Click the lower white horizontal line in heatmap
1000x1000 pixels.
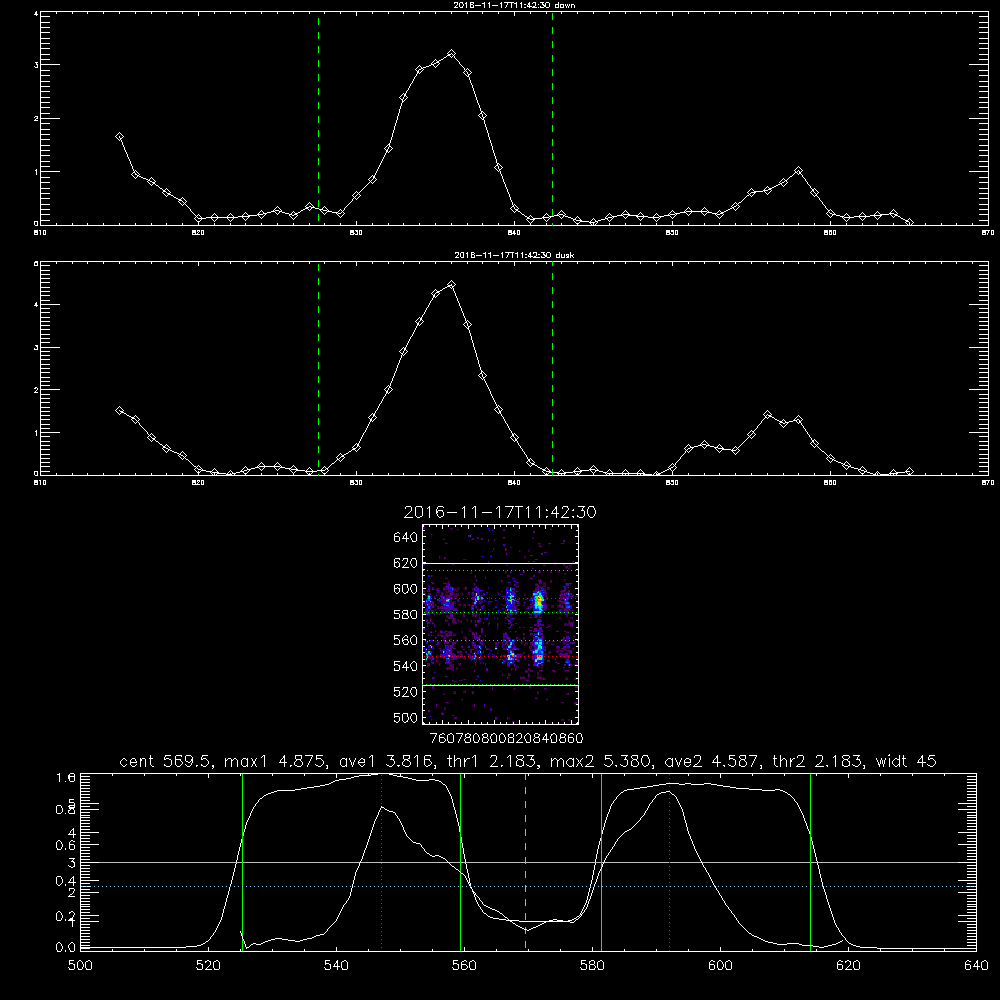point(500,686)
